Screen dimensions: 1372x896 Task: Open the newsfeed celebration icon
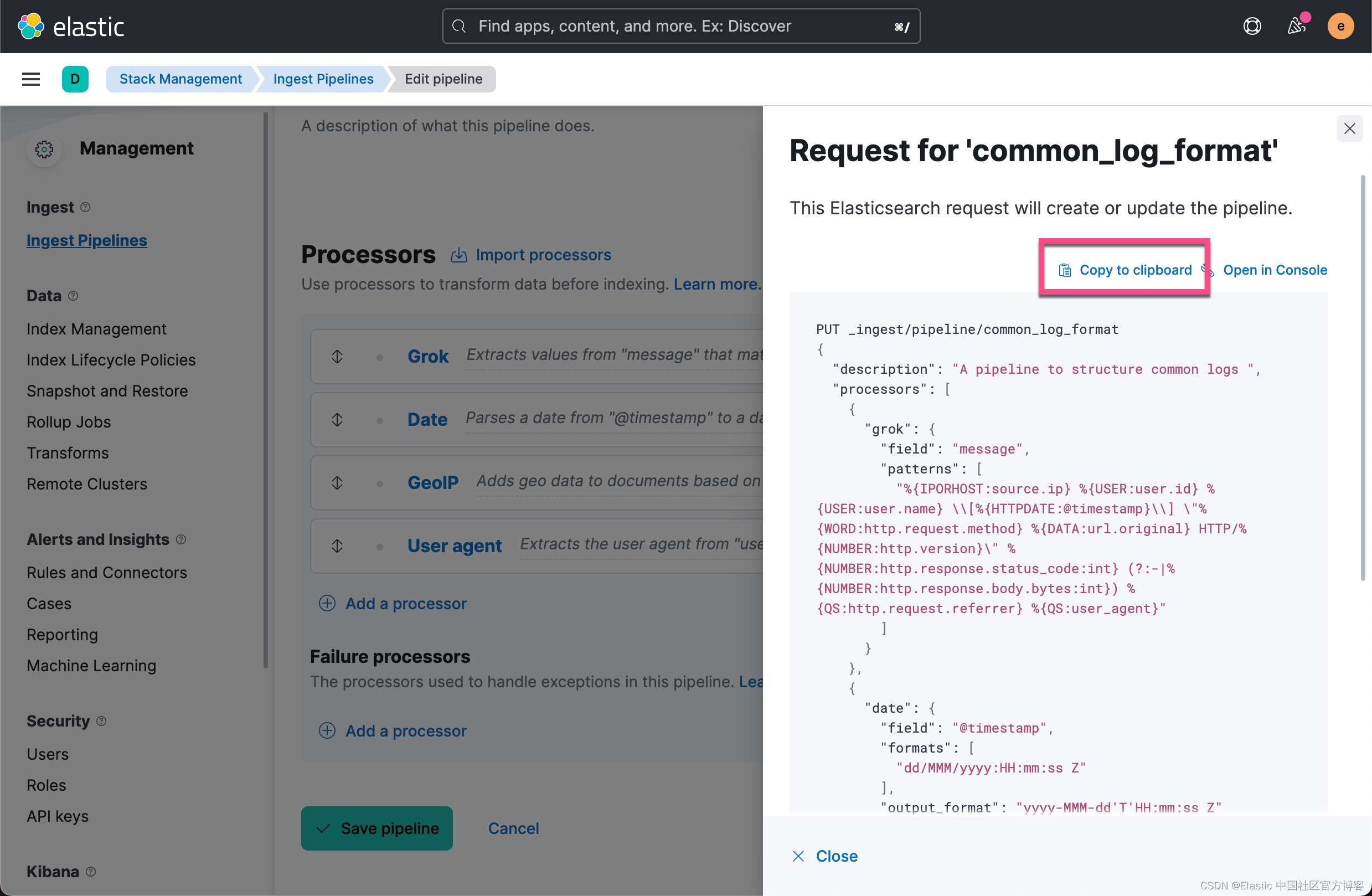click(1296, 26)
